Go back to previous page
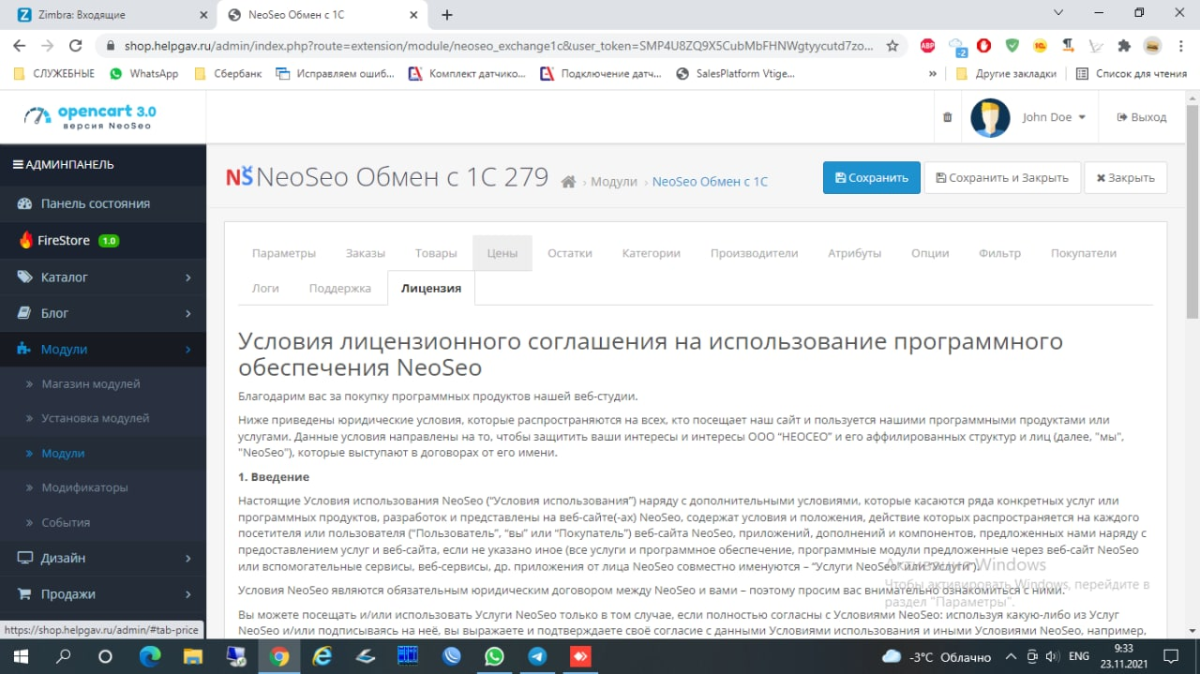The height and width of the screenshot is (674, 1200). tap(19, 45)
